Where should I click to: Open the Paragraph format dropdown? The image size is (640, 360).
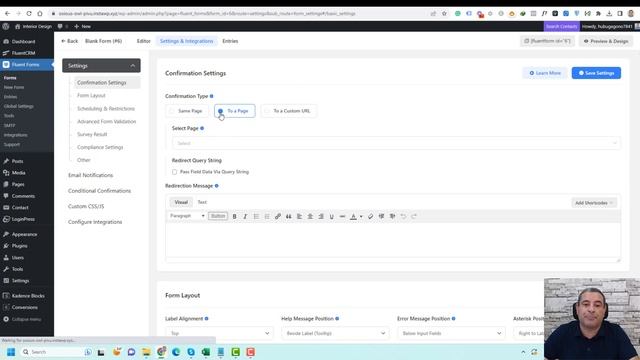click(x=187, y=216)
